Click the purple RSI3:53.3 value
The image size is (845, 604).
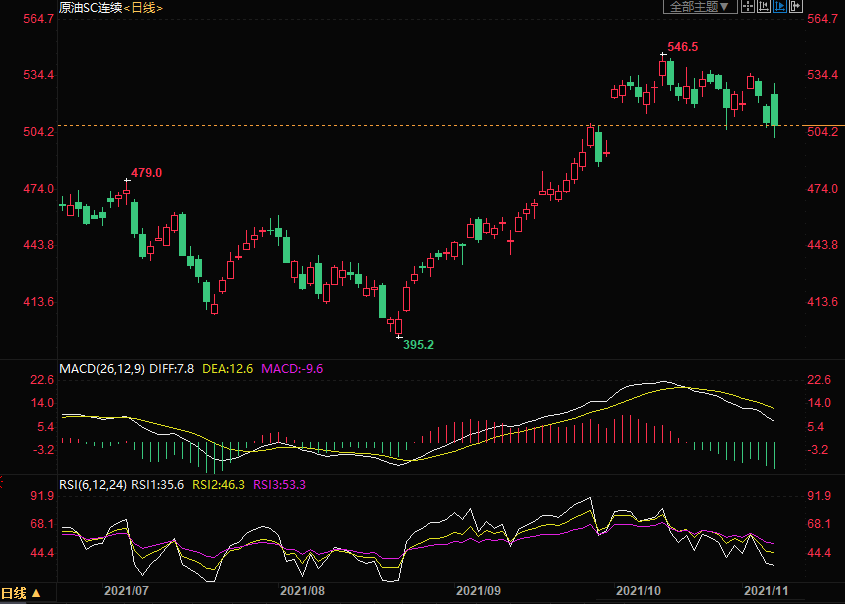coord(279,484)
